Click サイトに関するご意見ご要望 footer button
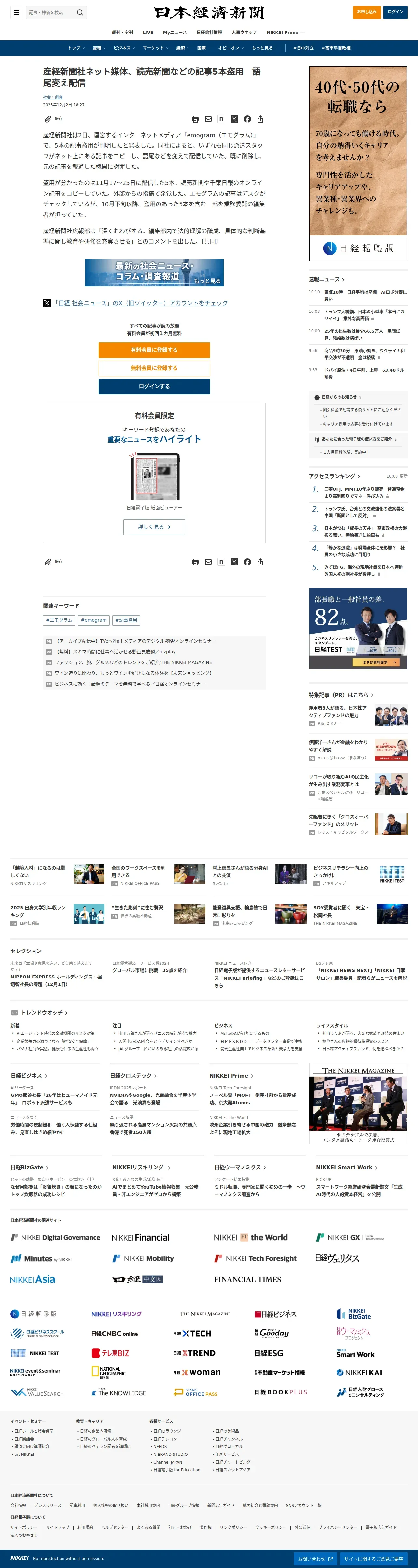This screenshot has height=1568, width=418. [x=373, y=1559]
